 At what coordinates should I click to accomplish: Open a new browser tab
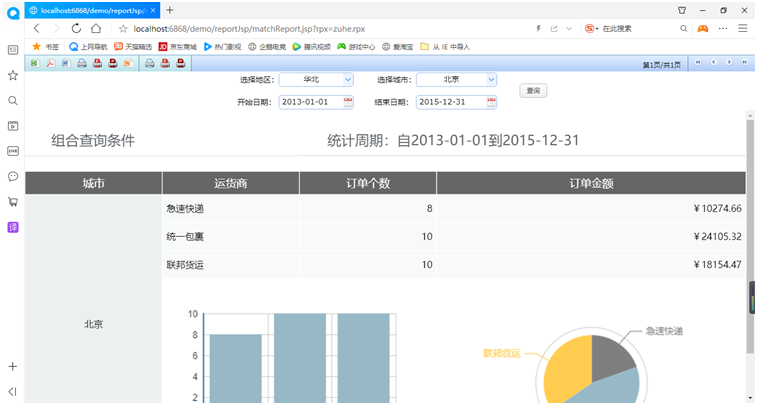click(170, 10)
